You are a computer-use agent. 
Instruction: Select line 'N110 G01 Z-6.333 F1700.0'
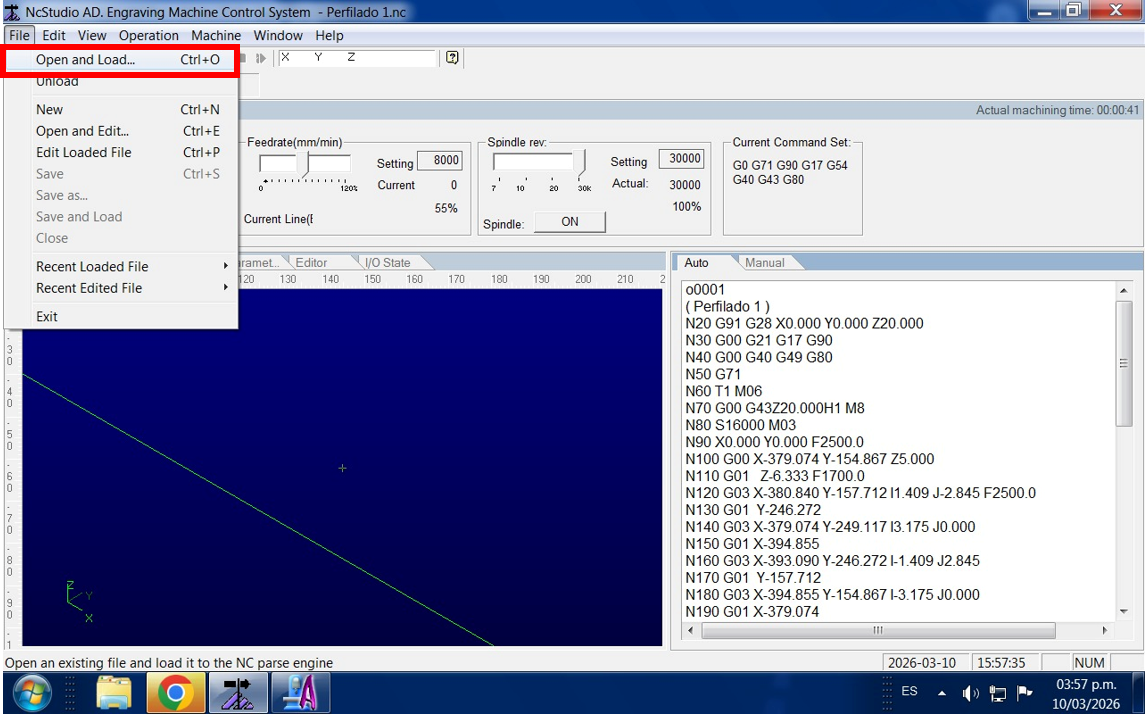click(x=775, y=476)
